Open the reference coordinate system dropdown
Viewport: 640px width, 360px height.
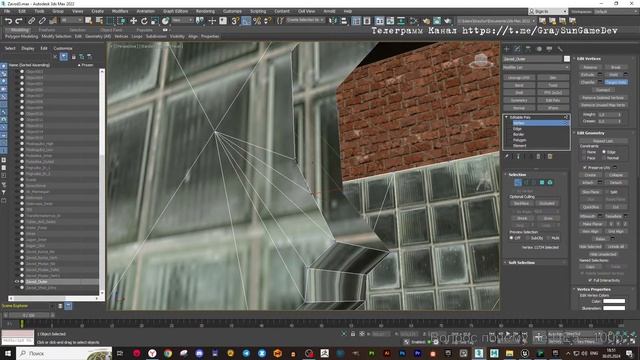[182, 20]
